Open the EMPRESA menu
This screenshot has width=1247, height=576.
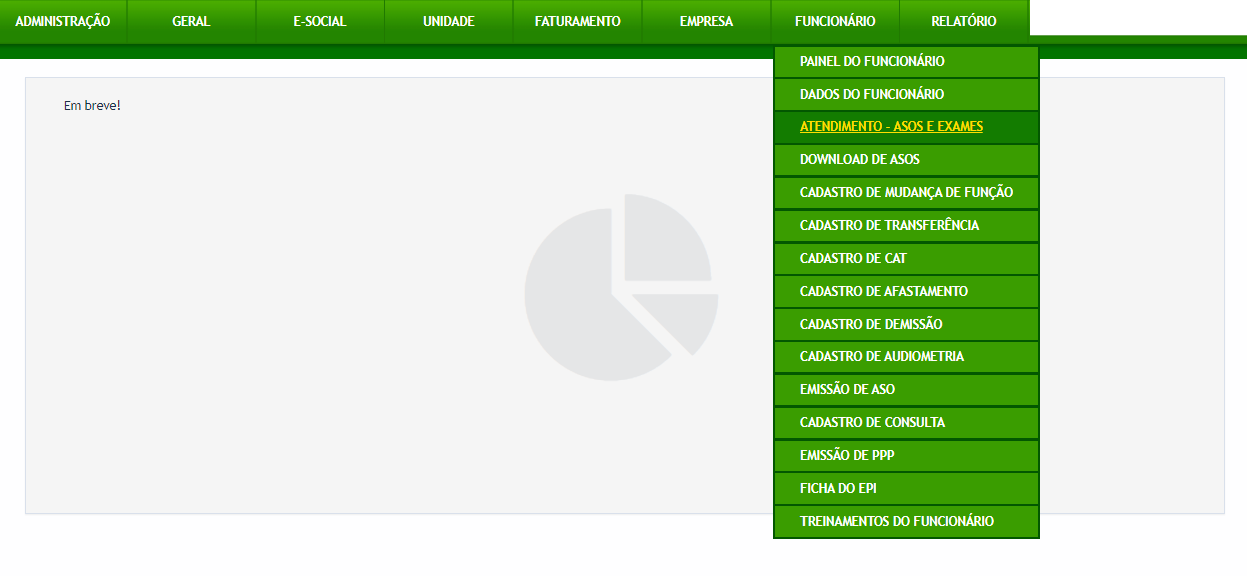click(x=706, y=22)
